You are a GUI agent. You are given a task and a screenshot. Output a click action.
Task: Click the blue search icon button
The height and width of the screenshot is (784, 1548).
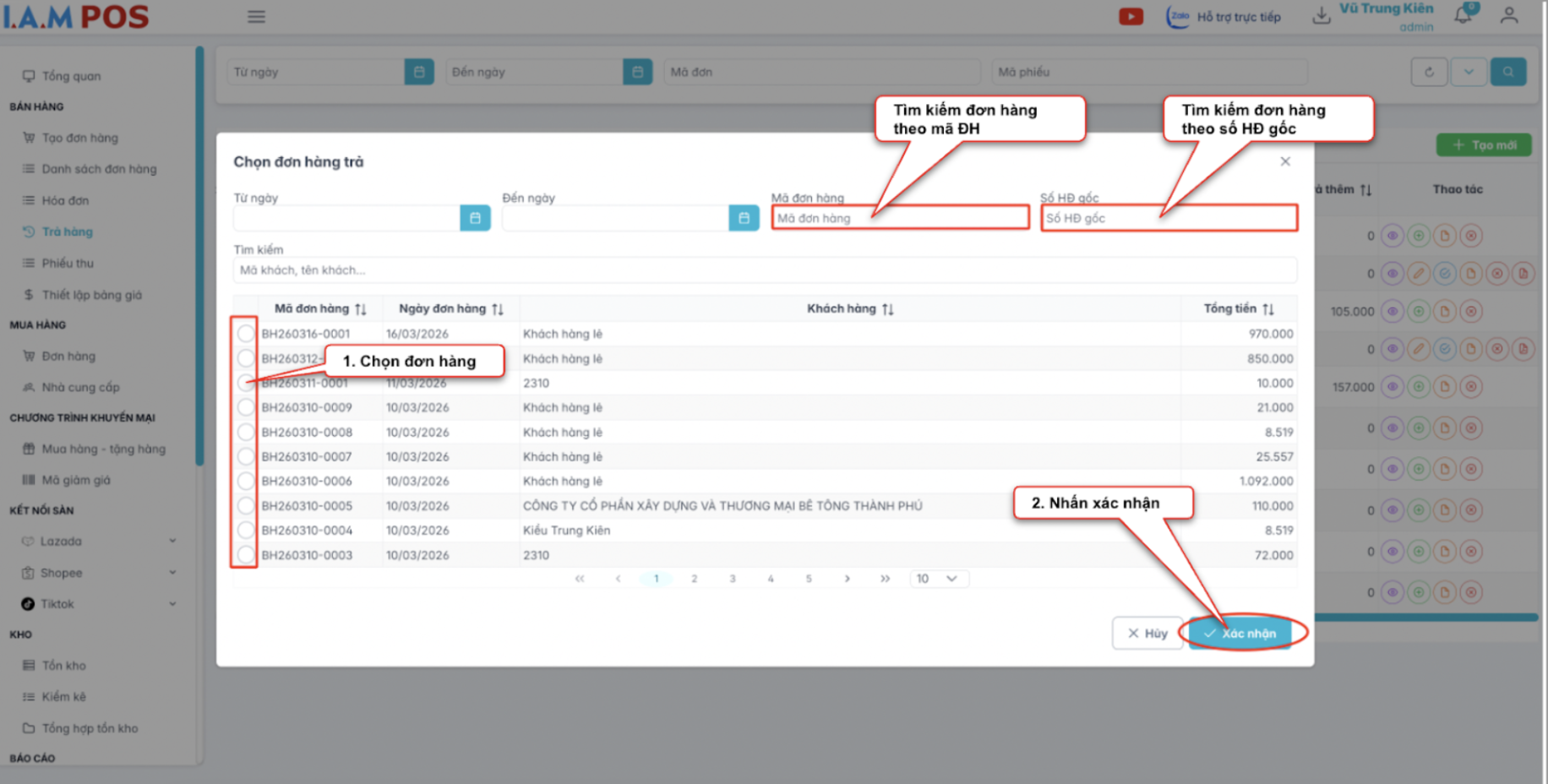(1507, 72)
